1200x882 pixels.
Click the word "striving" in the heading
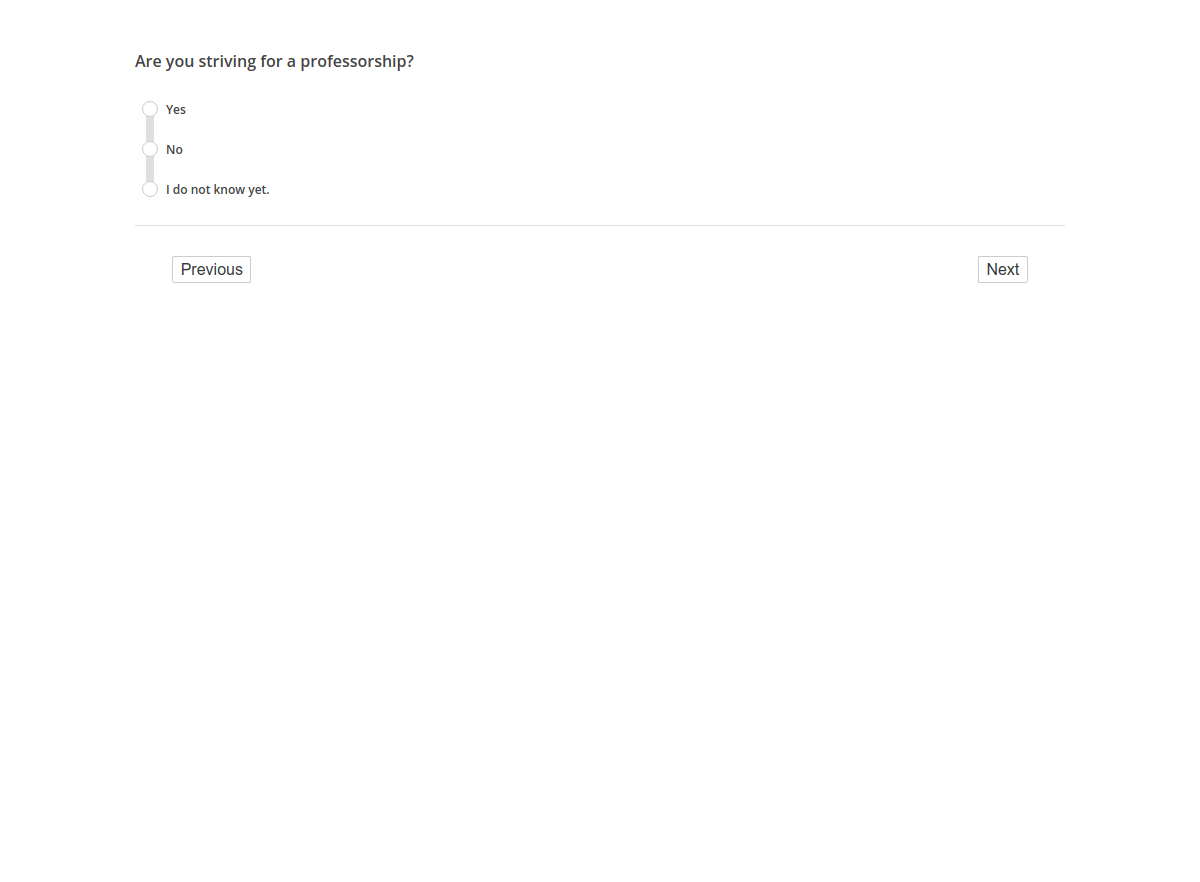click(x=227, y=62)
